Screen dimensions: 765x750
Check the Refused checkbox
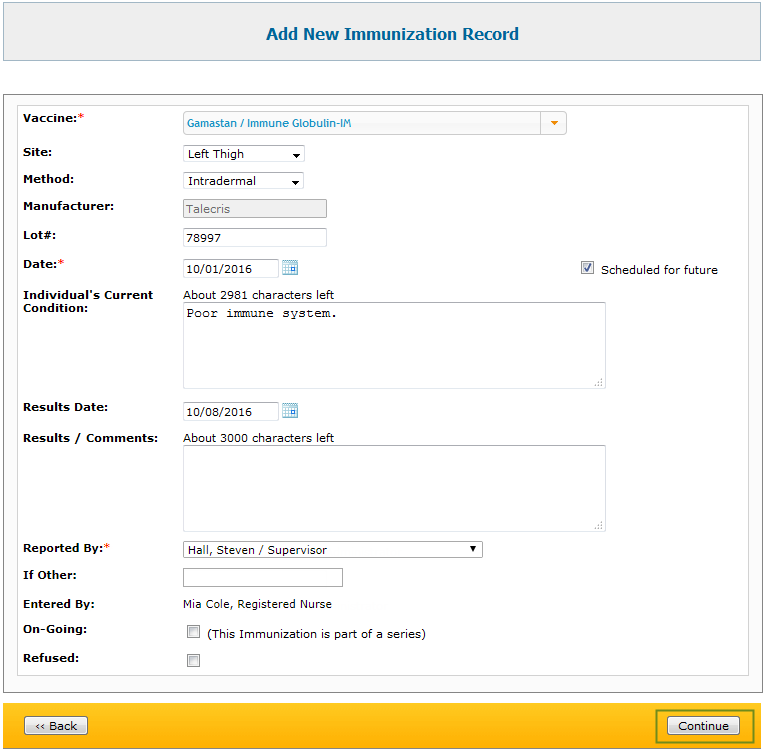(x=193, y=661)
